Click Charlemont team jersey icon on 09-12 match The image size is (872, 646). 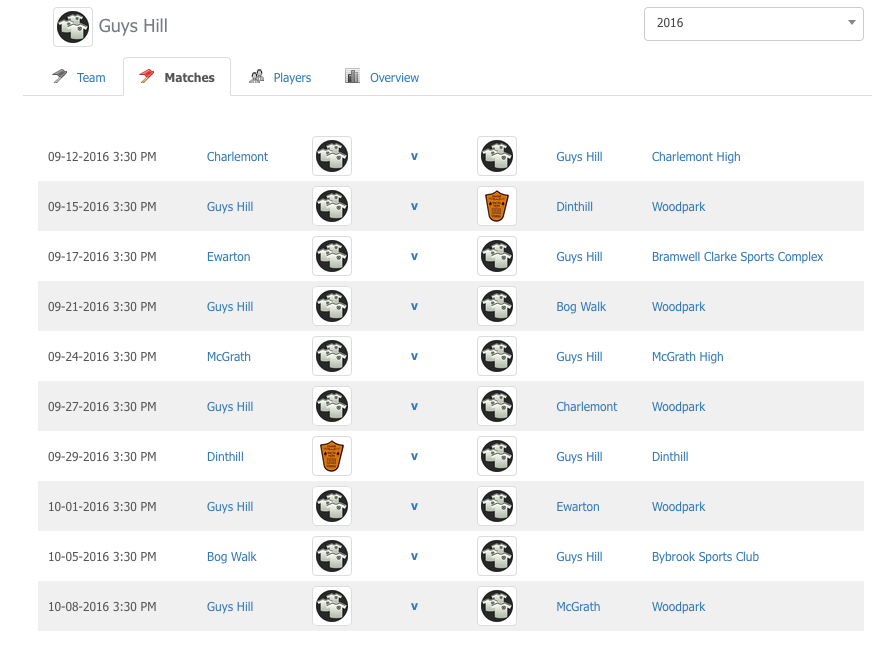(x=332, y=156)
